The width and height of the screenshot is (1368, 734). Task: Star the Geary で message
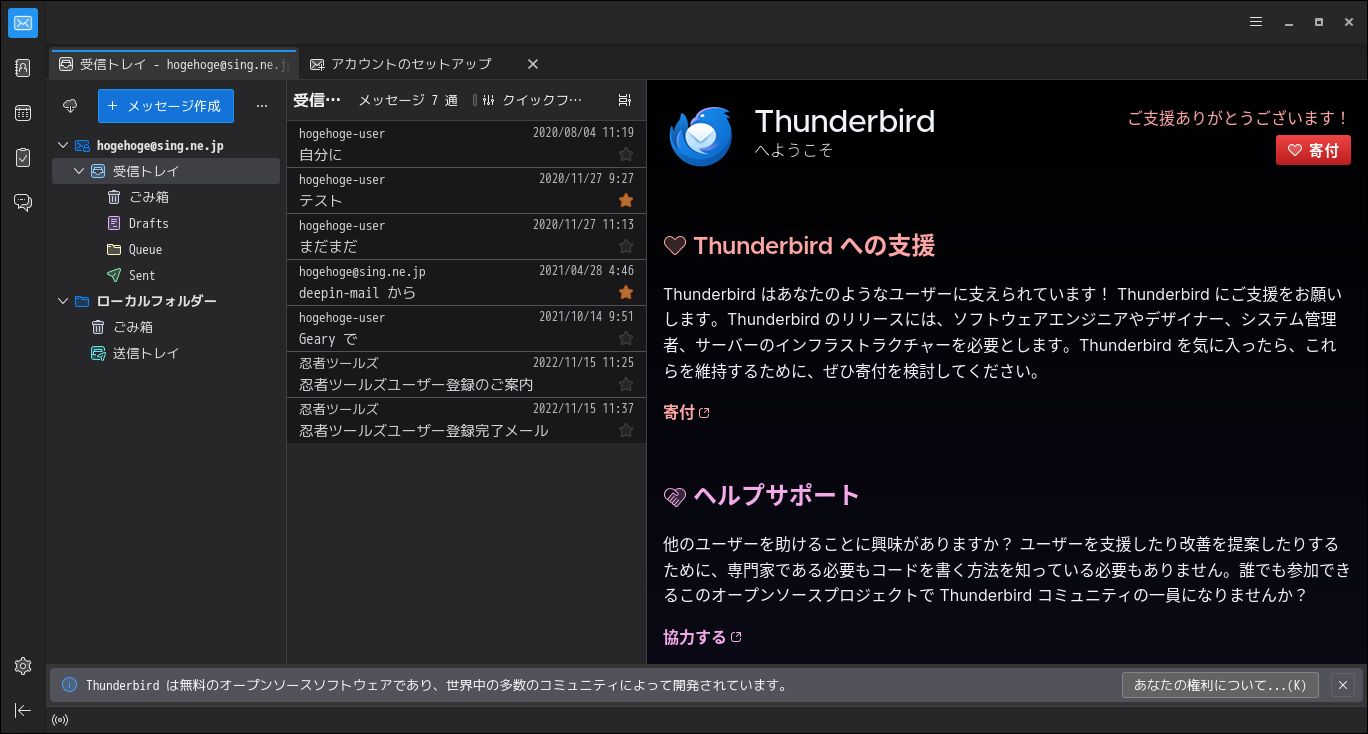click(x=626, y=338)
